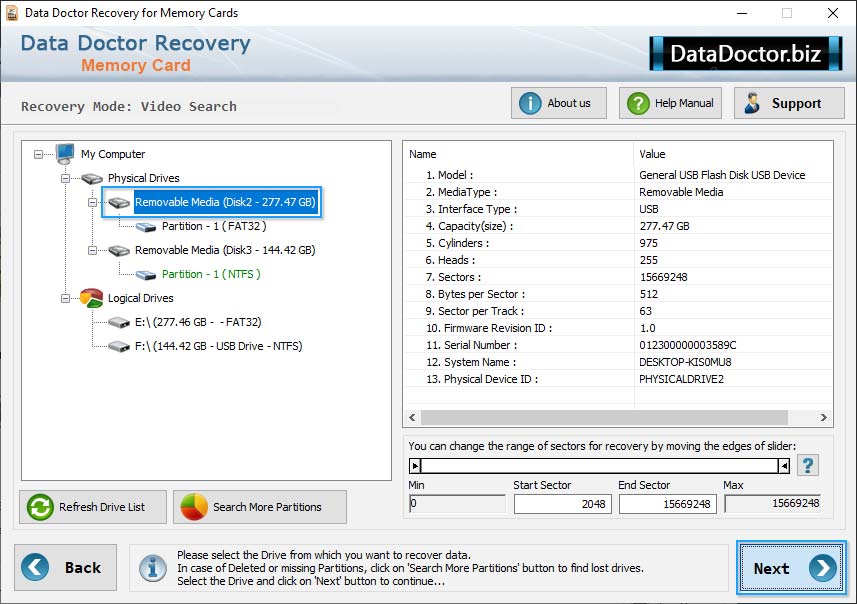
Task: Click the My Computer tree label
Action: click(x=113, y=154)
